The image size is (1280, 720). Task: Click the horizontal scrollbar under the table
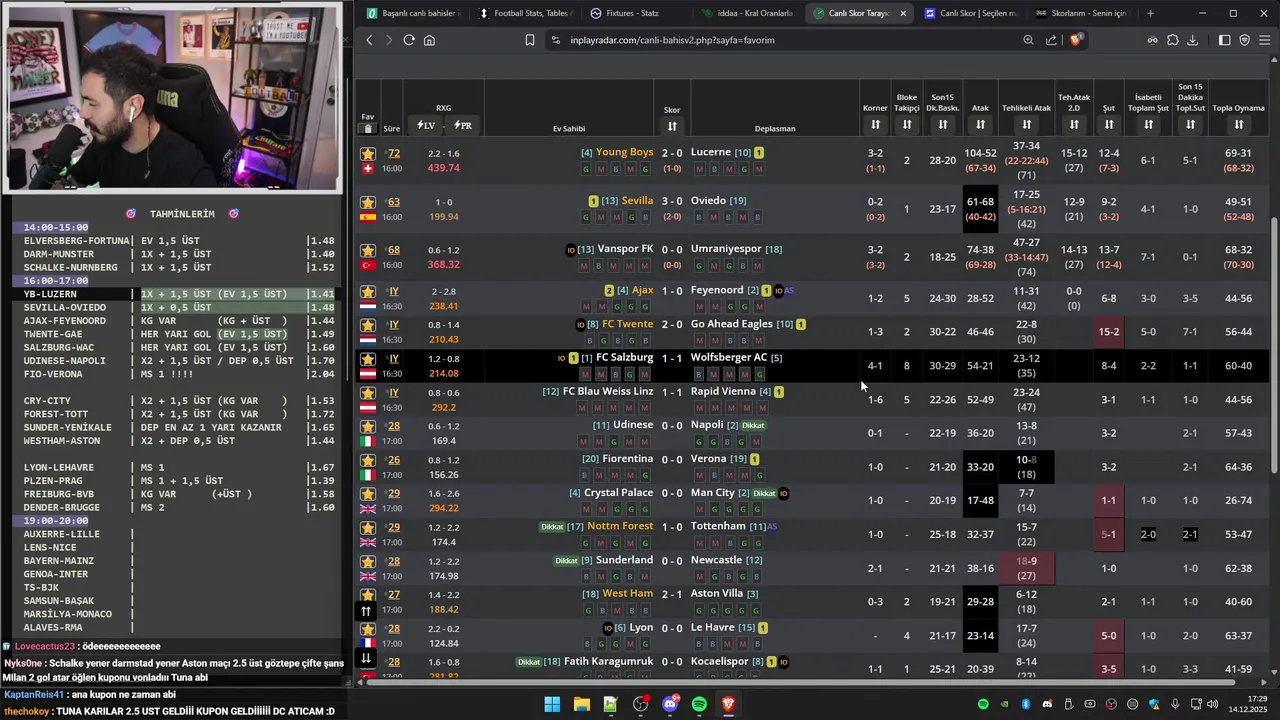pyautogui.click(x=802, y=682)
